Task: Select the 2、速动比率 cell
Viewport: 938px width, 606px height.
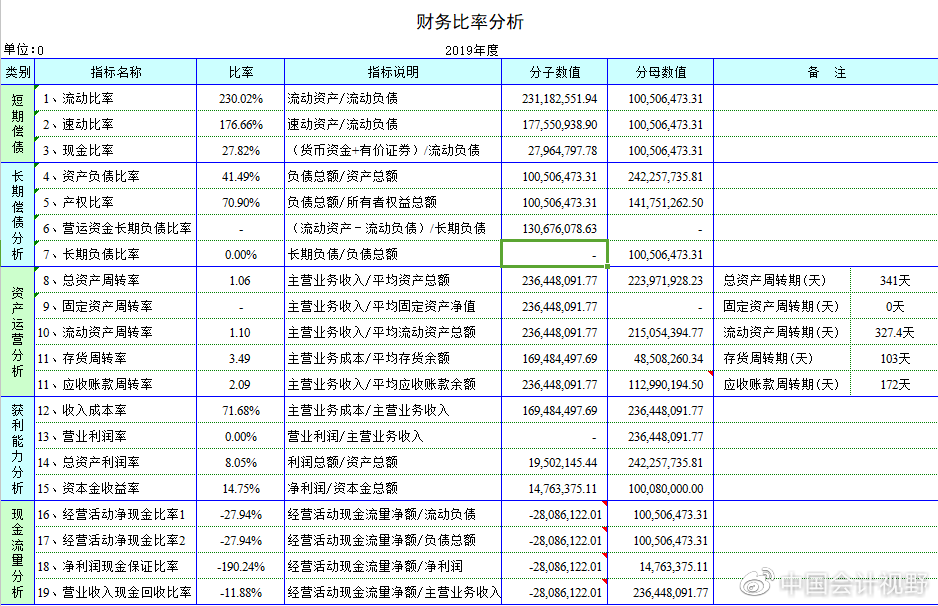Action: pos(115,124)
